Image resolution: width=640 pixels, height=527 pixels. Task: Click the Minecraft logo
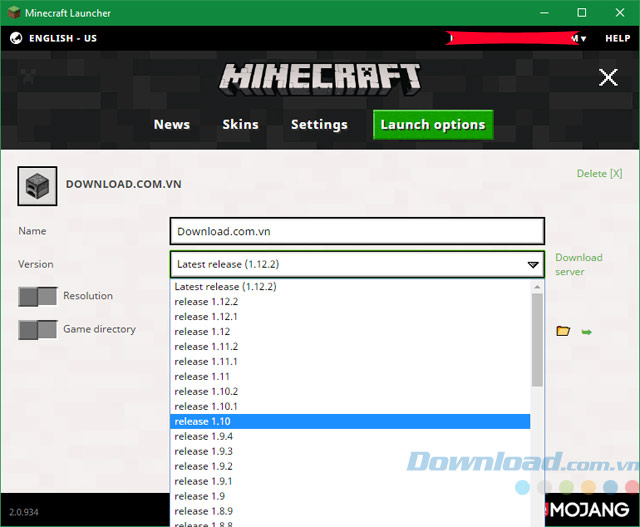tap(320, 78)
